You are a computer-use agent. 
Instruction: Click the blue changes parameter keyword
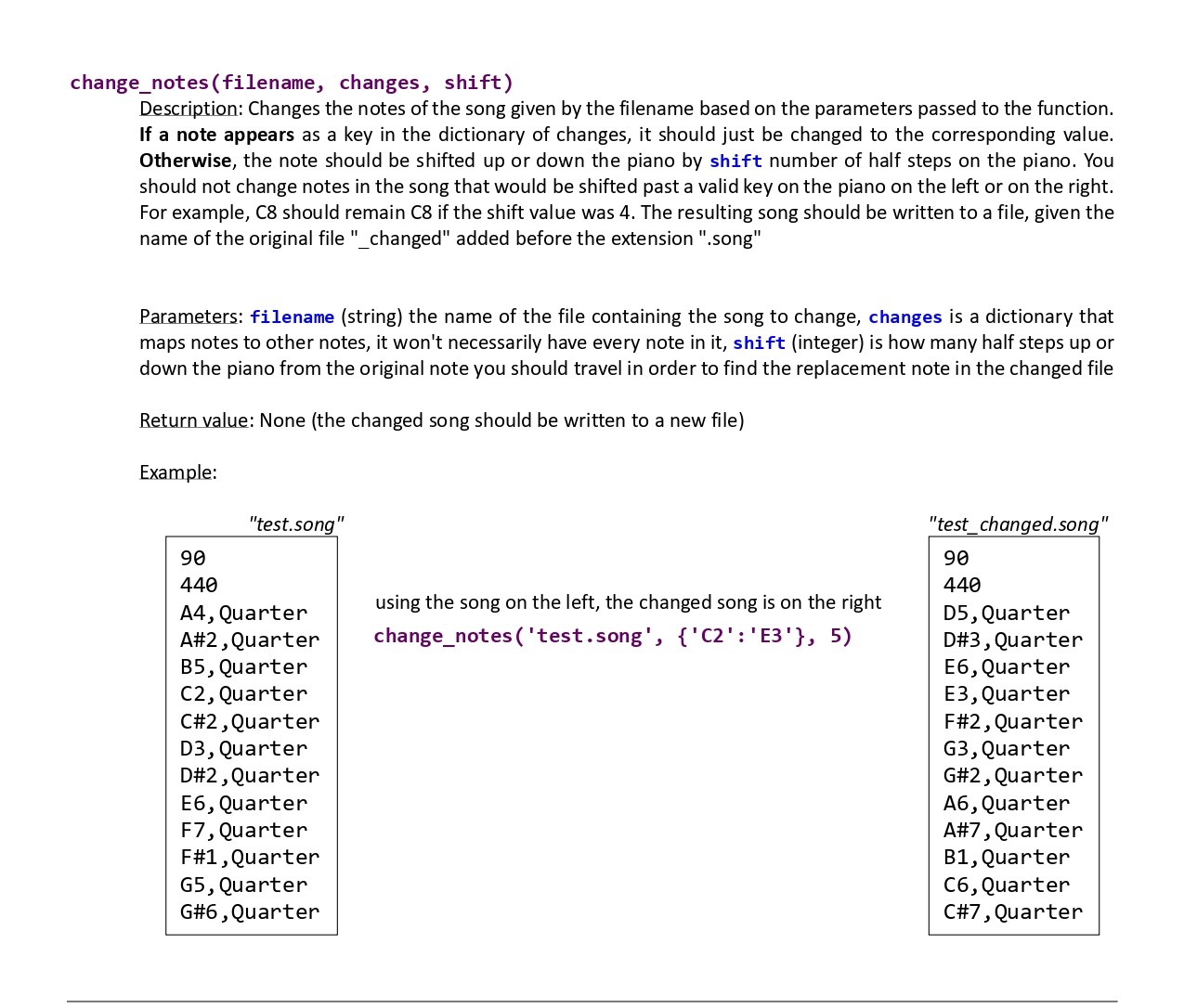click(904, 317)
